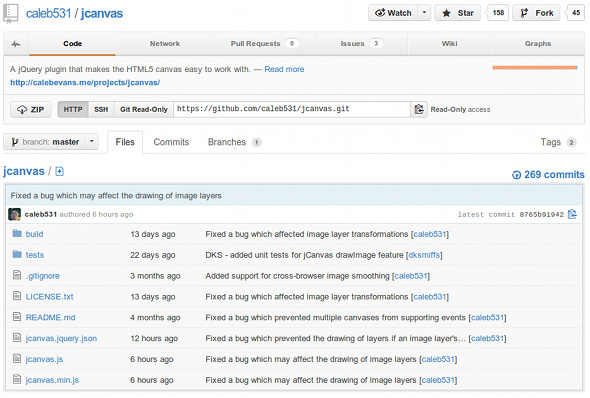Open the build folder
This screenshot has height=398, width=590.
point(34,234)
